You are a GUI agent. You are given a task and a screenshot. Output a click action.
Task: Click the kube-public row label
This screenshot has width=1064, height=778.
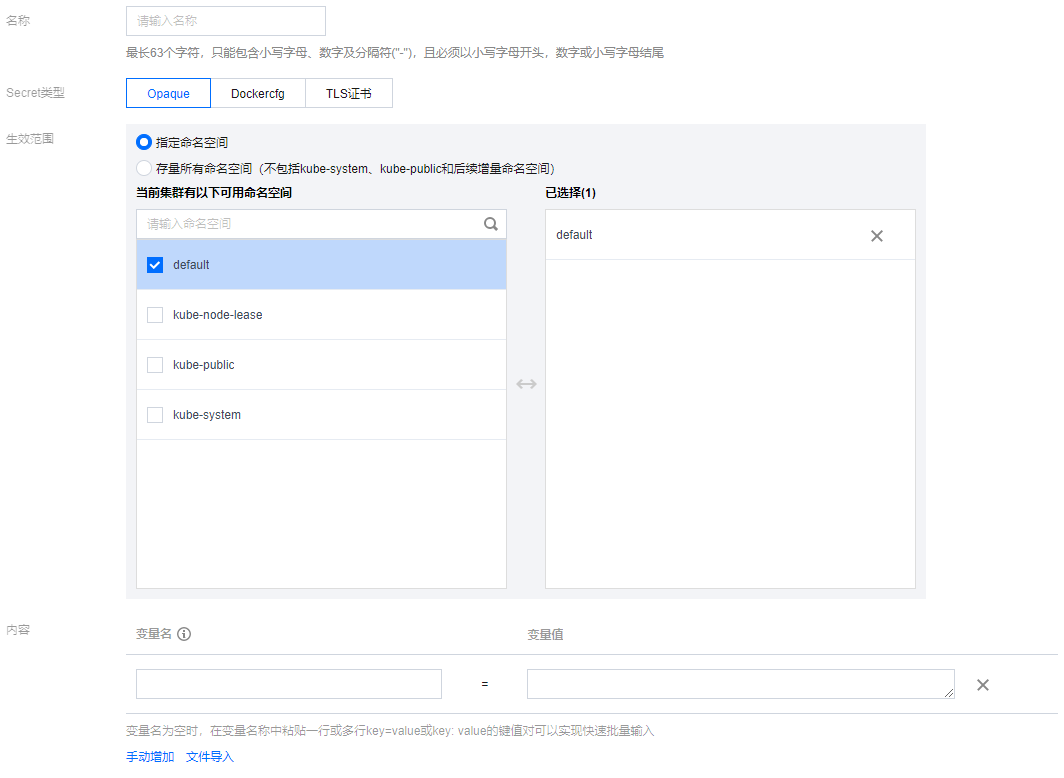204,365
